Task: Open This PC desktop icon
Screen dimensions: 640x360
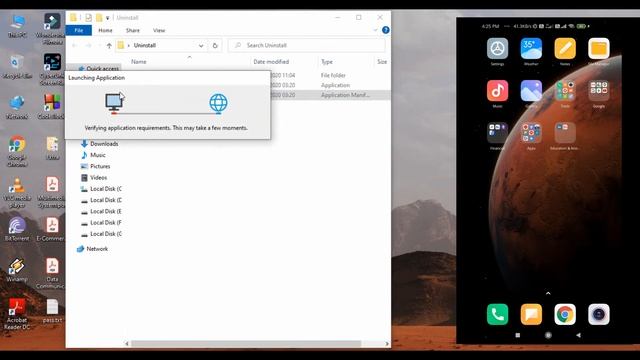Action: coord(17,26)
